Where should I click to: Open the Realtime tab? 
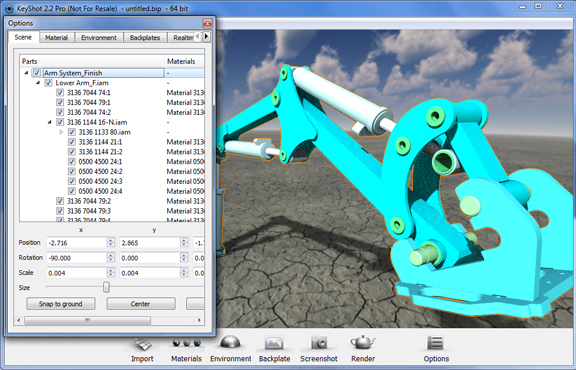(x=181, y=38)
